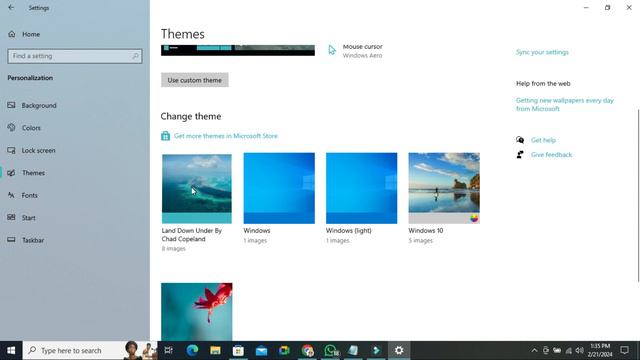Click the taskbar search box
The height and width of the screenshot is (360, 640).
pyautogui.click(x=90, y=350)
